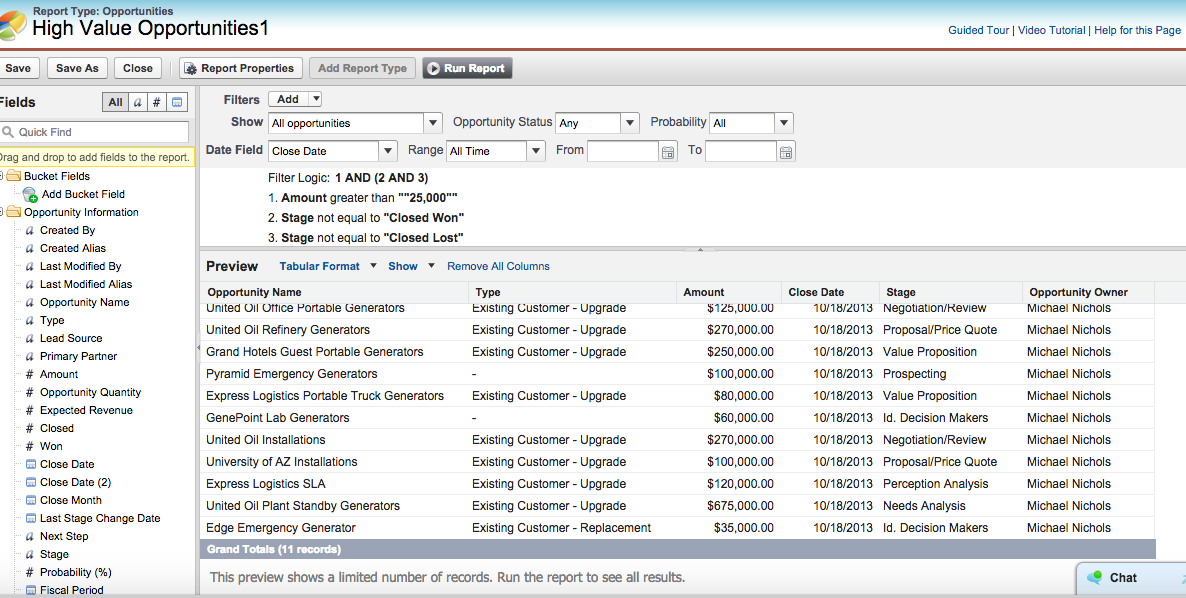The image size is (1186, 598).
Task: Click the Remove All Columns link
Action: coord(498,266)
